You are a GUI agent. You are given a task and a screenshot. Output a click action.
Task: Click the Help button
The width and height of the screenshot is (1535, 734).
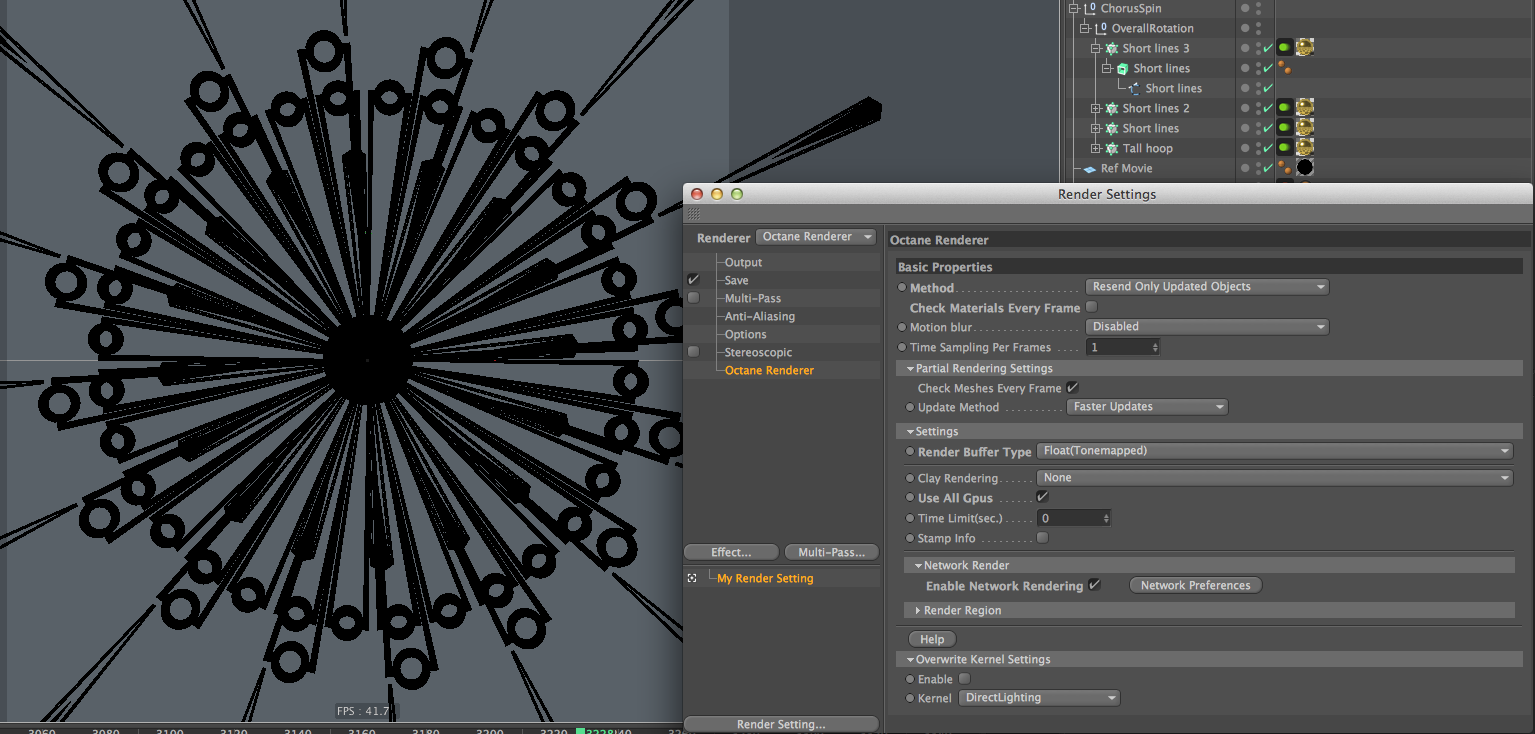coord(932,639)
